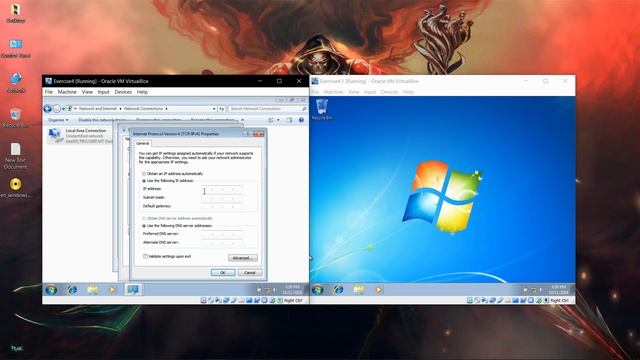This screenshot has height=360, width=640.
Task: Open Devices menu in Exercise4 VirtualBox window
Action: 123,92
